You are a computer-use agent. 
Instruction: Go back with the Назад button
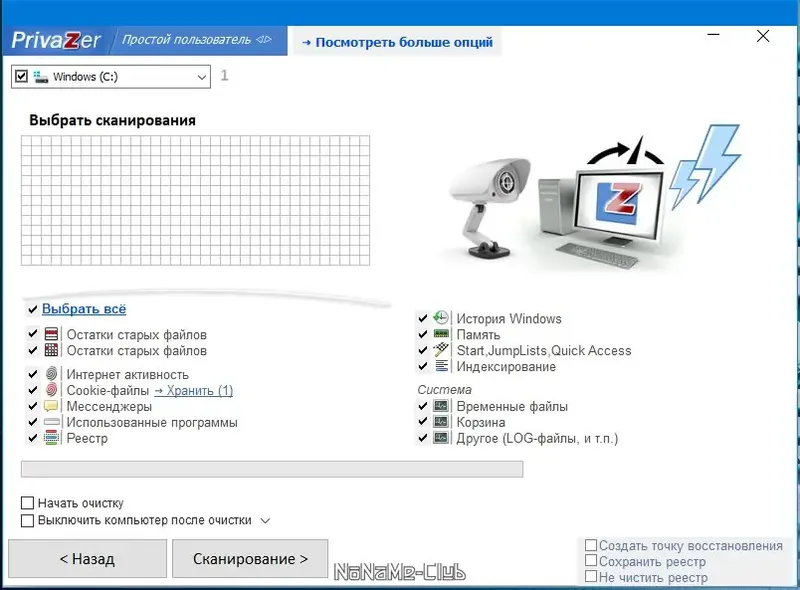click(x=87, y=559)
